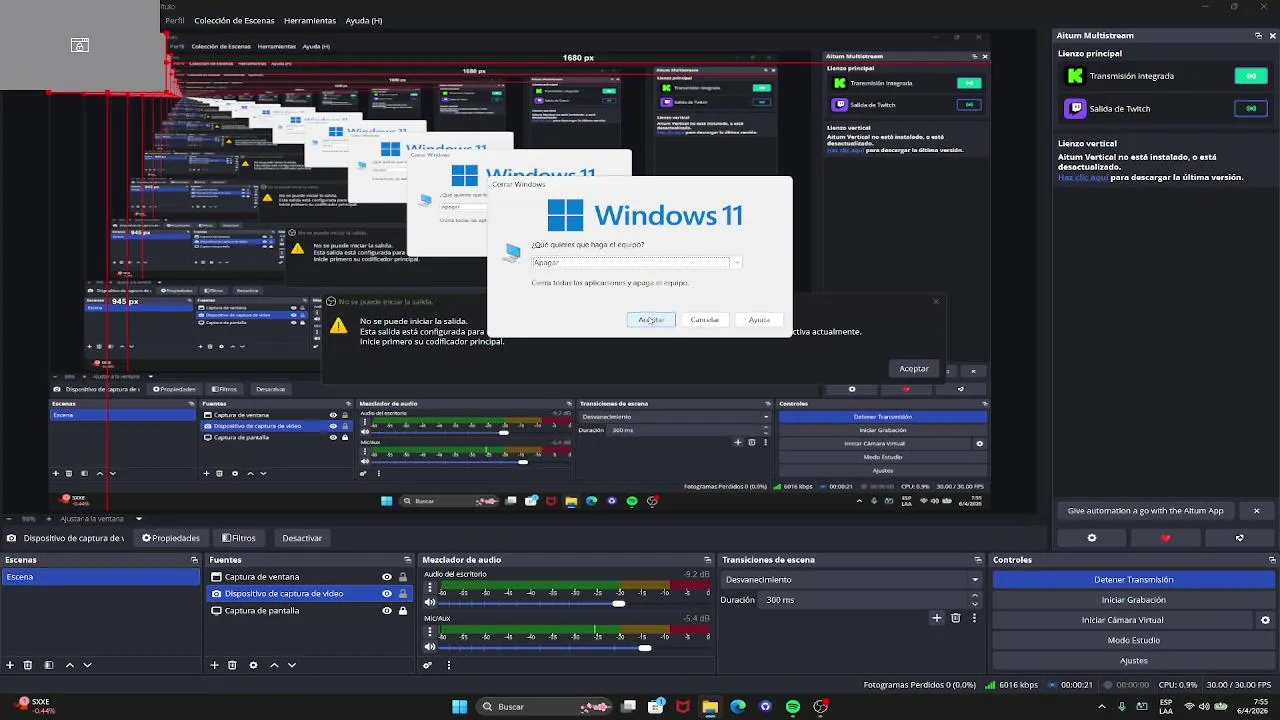Toggle visibility of Dispositivo de captura de video
This screenshot has width=1280, height=720.
click(x=387, y=594)
